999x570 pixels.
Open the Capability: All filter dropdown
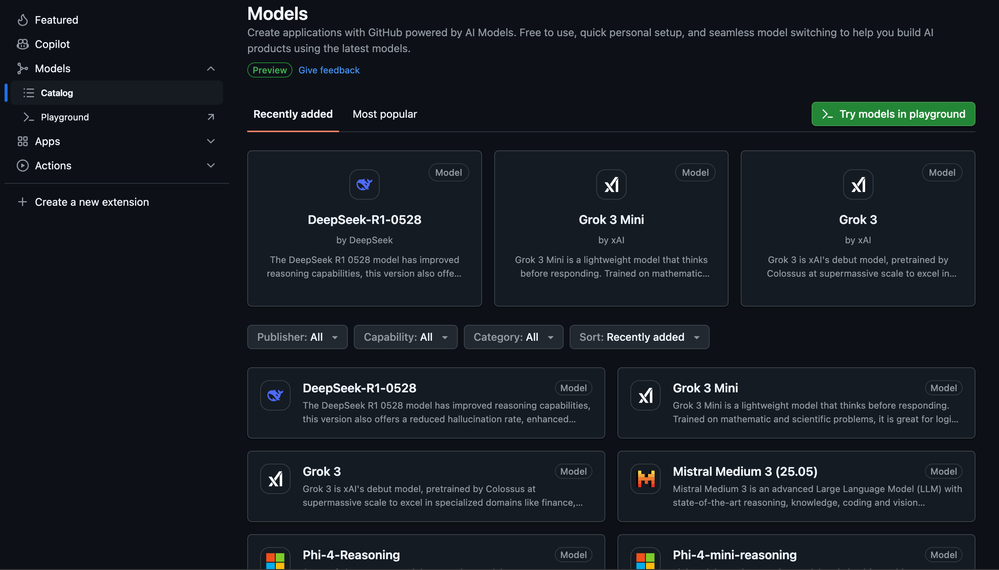pyautogui.click(x=405, y=337)
